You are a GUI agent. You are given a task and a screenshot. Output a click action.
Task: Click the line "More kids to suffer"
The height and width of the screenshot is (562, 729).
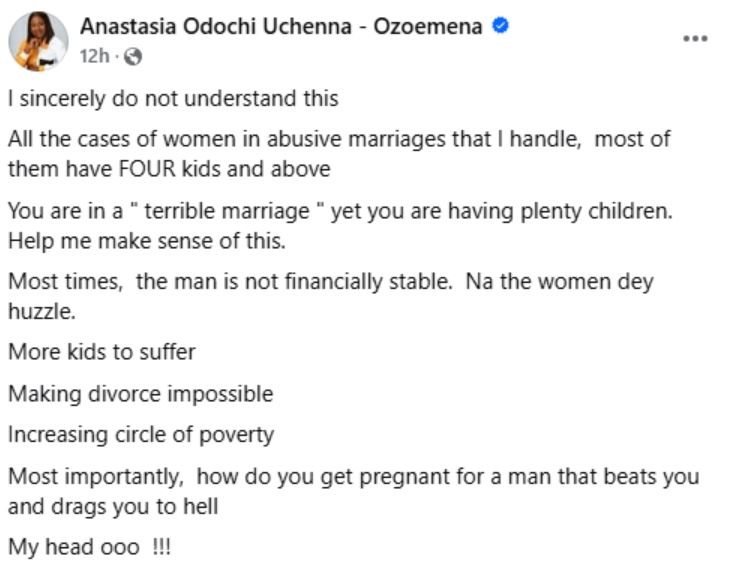(102, 351)
